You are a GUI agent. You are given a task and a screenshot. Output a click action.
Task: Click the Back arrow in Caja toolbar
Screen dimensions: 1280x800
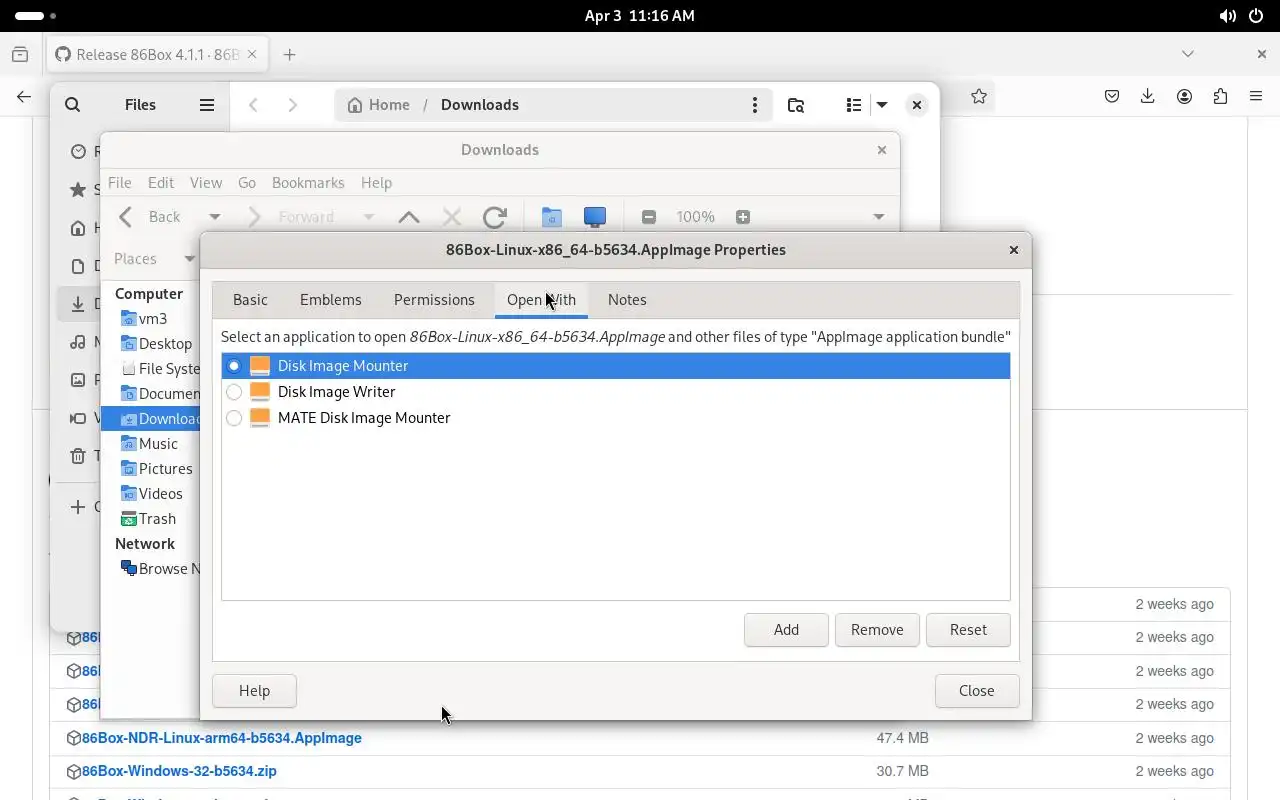126,217
